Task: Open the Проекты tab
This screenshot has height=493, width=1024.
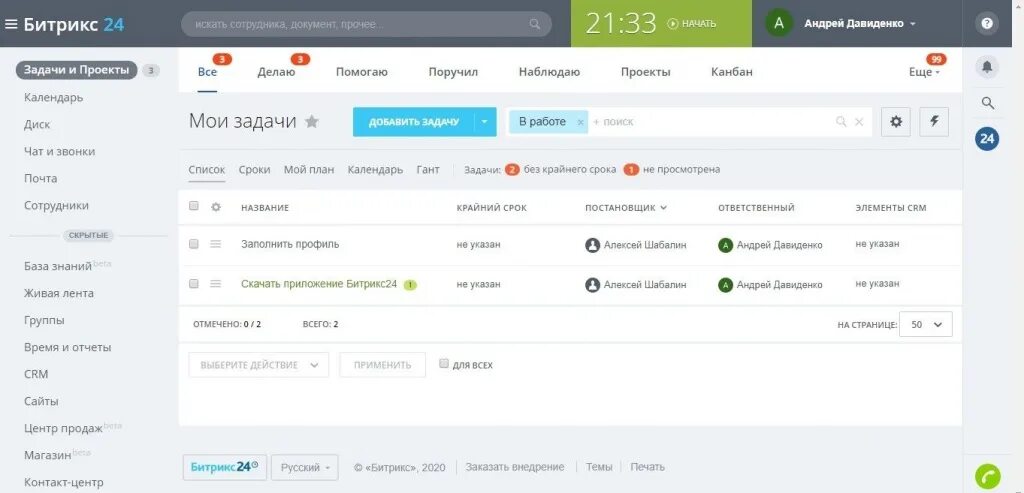Action: click(x=645, y=72)
